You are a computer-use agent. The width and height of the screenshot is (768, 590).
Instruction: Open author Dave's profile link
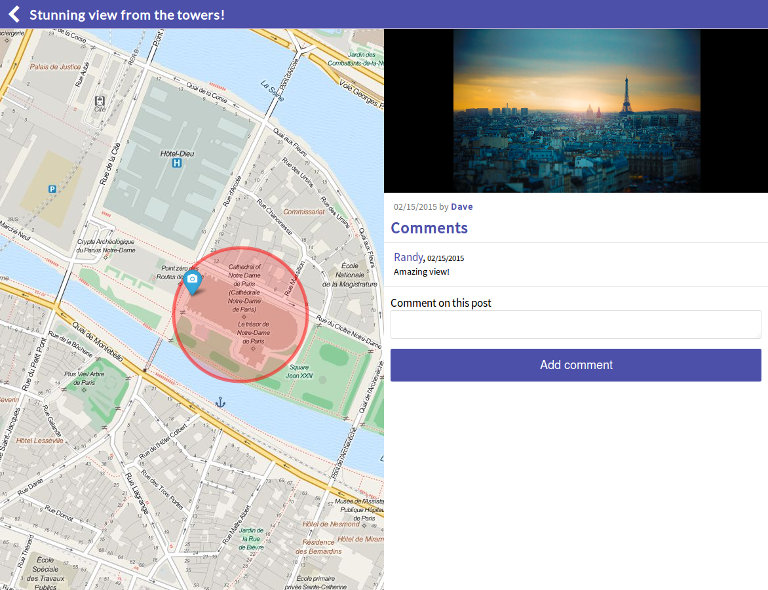click(461, 207)
